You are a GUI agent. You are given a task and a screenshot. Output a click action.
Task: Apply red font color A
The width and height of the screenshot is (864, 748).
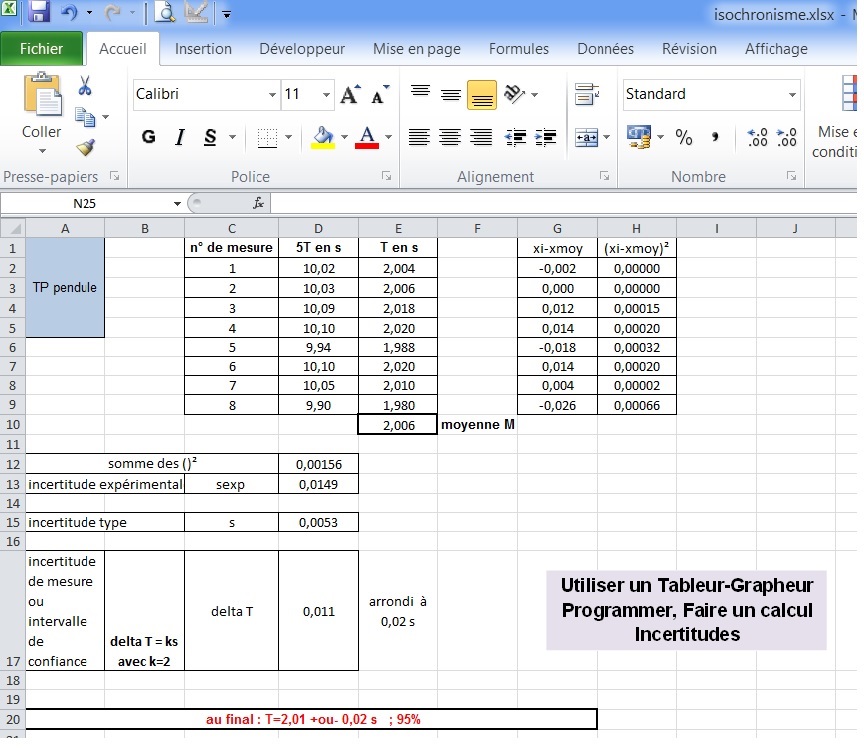pos(367,137)
